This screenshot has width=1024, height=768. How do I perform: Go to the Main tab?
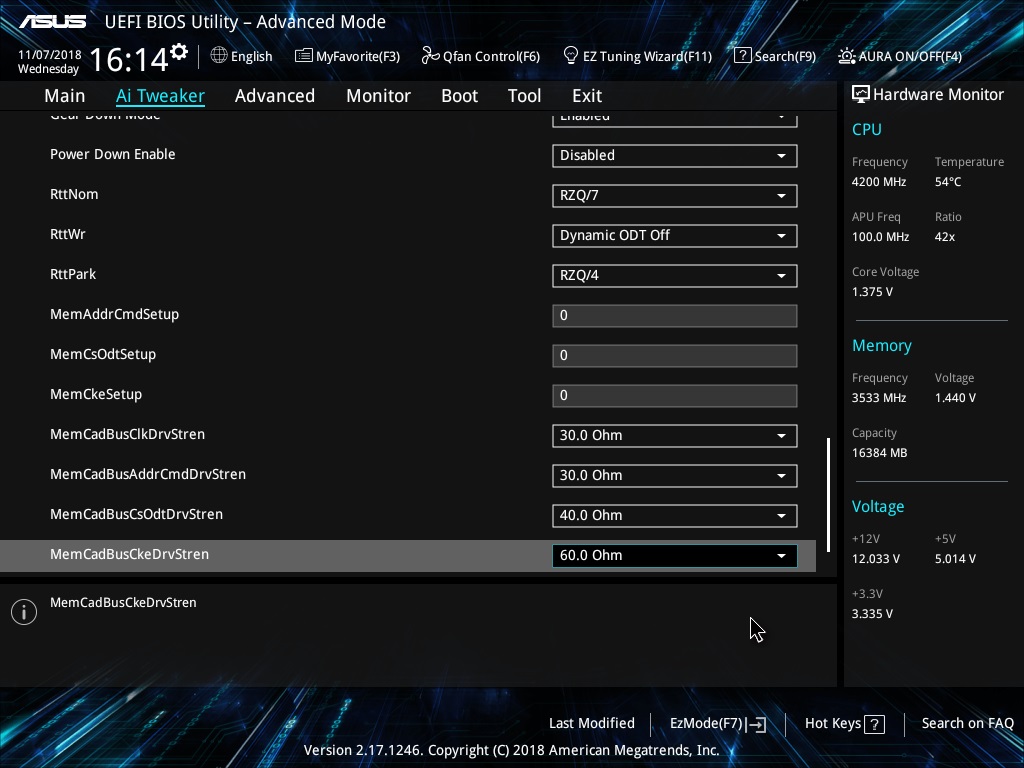point(65,96)
